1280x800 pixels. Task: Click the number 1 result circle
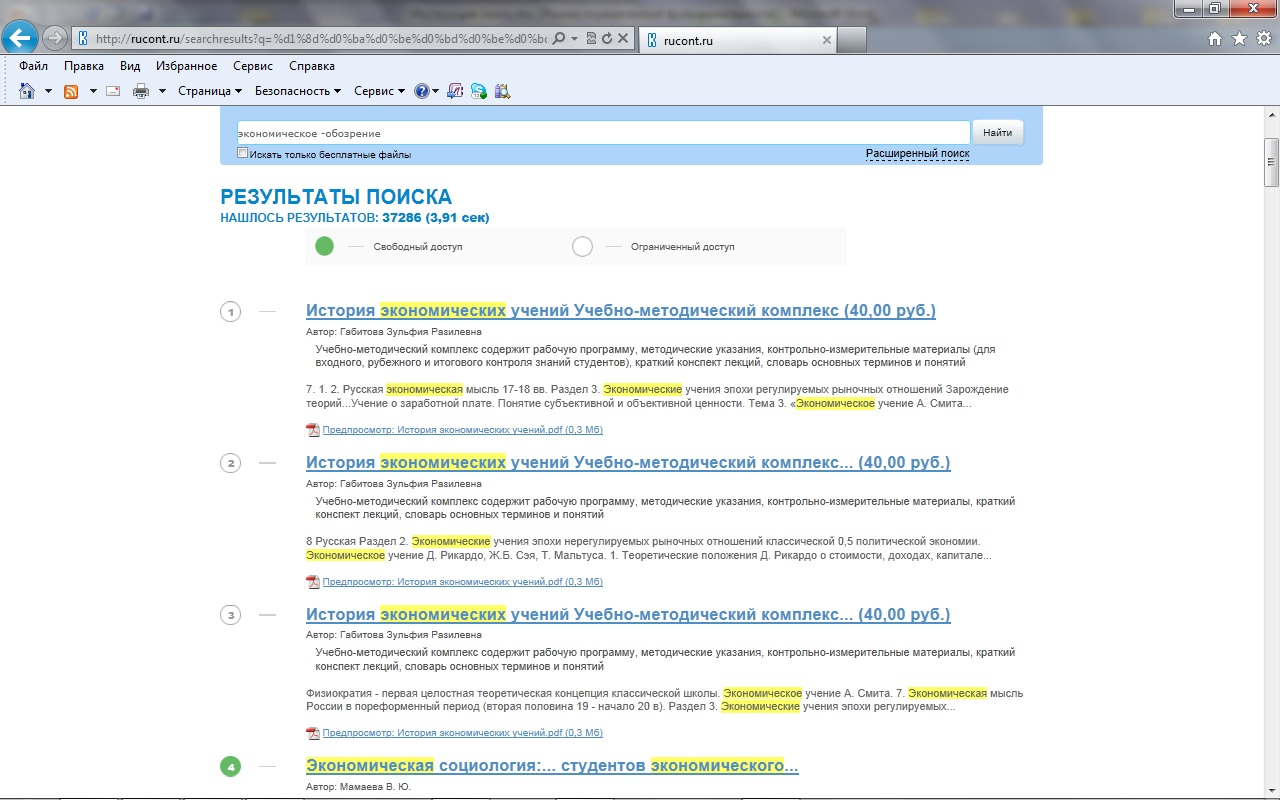pos(231,312)
